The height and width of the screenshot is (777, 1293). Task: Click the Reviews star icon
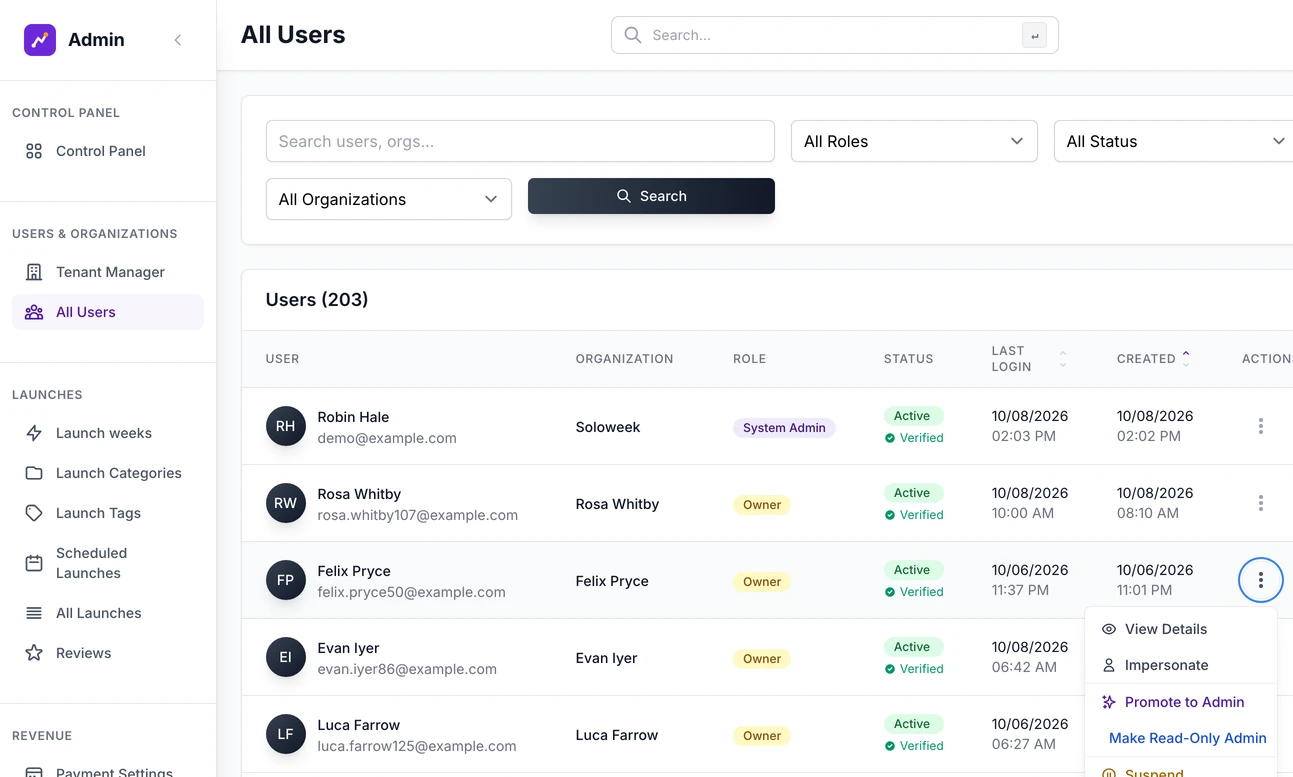34,653
